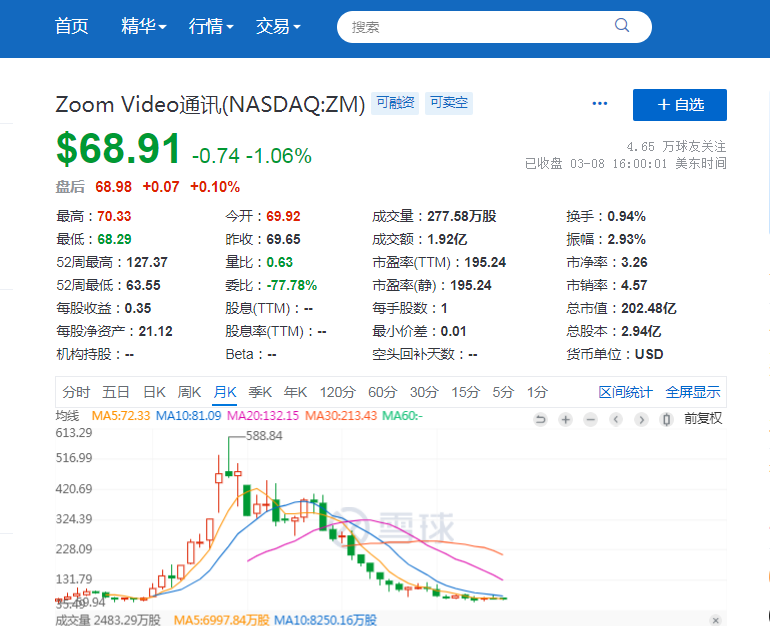Switch to 季K chart tab
770x626 pixels.
tap(260, 392)
